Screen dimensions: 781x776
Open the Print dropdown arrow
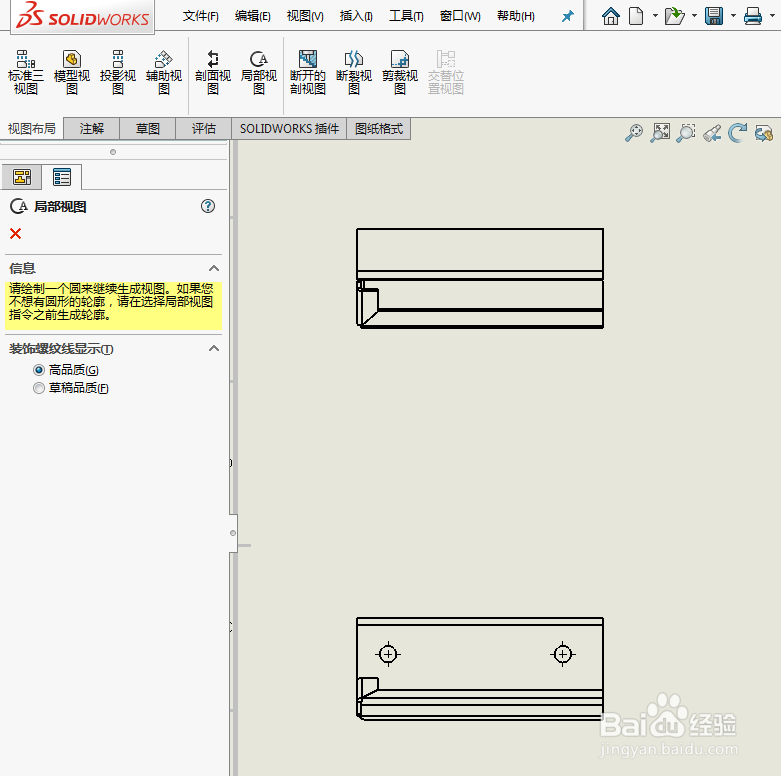[772, 16]
